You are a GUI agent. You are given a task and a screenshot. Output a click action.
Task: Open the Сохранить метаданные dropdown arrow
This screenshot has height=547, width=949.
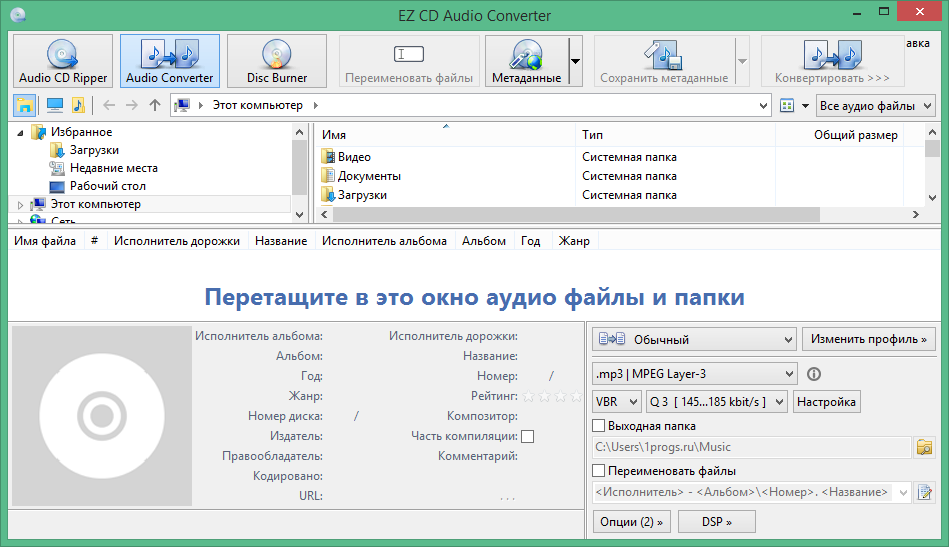[x=743, y=61]
